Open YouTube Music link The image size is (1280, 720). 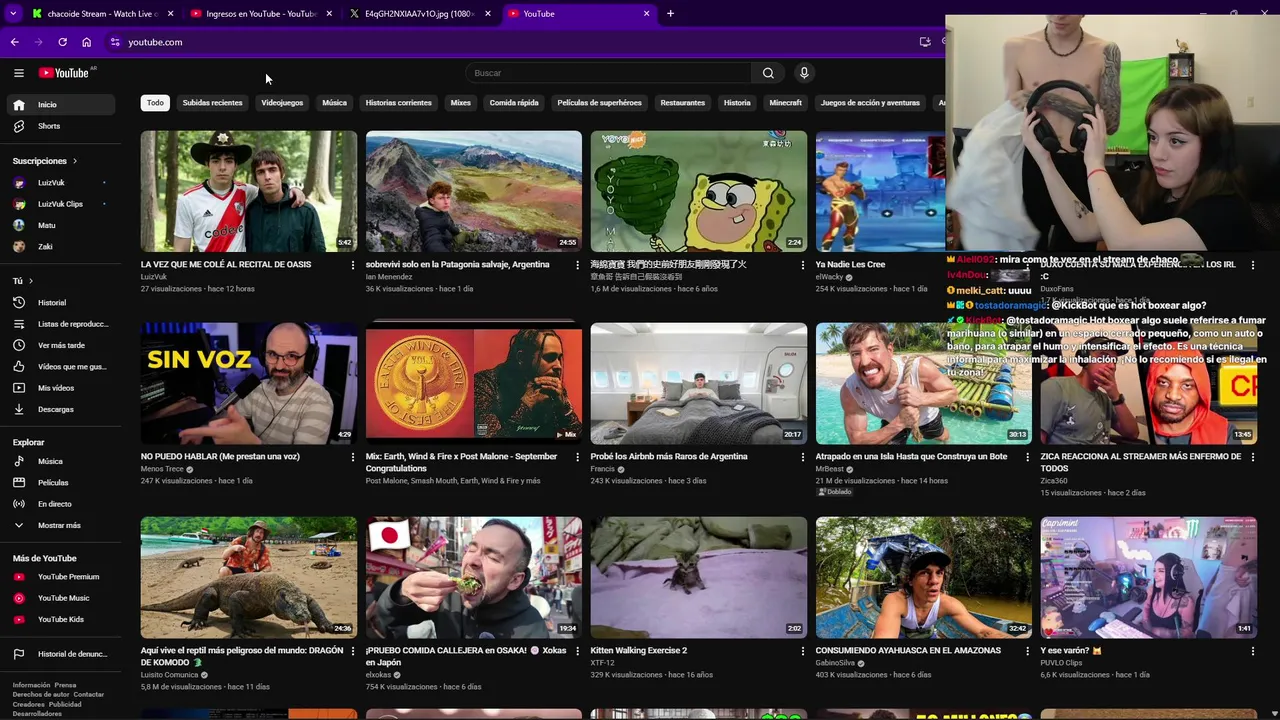click(62, 598)
